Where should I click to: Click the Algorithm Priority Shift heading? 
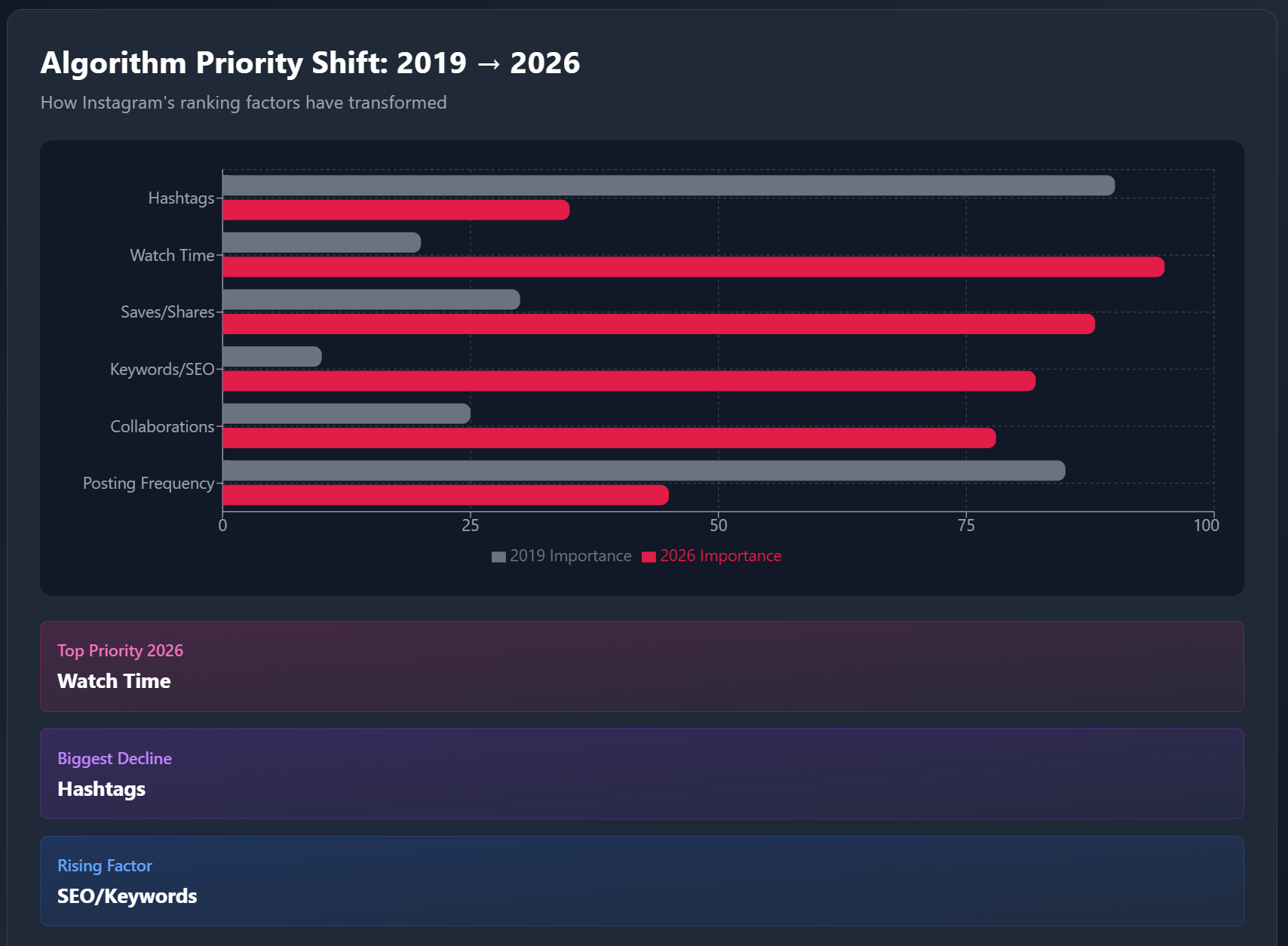[x=310, y=63]
